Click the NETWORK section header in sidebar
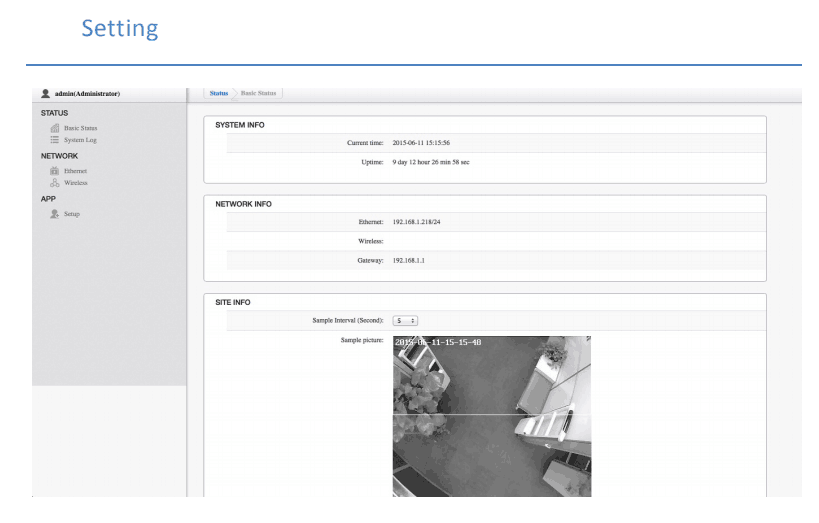 coord(59,156)
